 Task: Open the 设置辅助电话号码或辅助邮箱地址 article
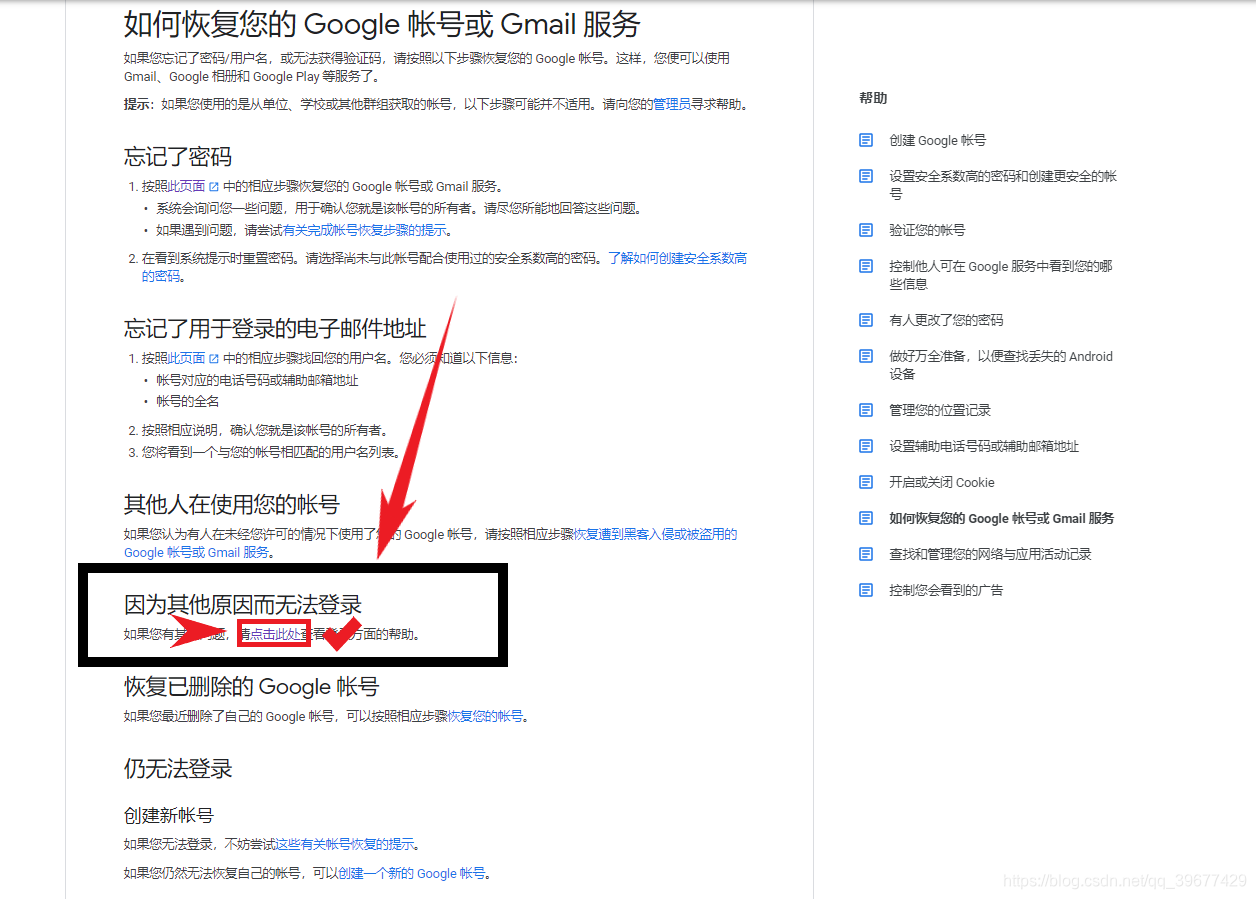984,447
